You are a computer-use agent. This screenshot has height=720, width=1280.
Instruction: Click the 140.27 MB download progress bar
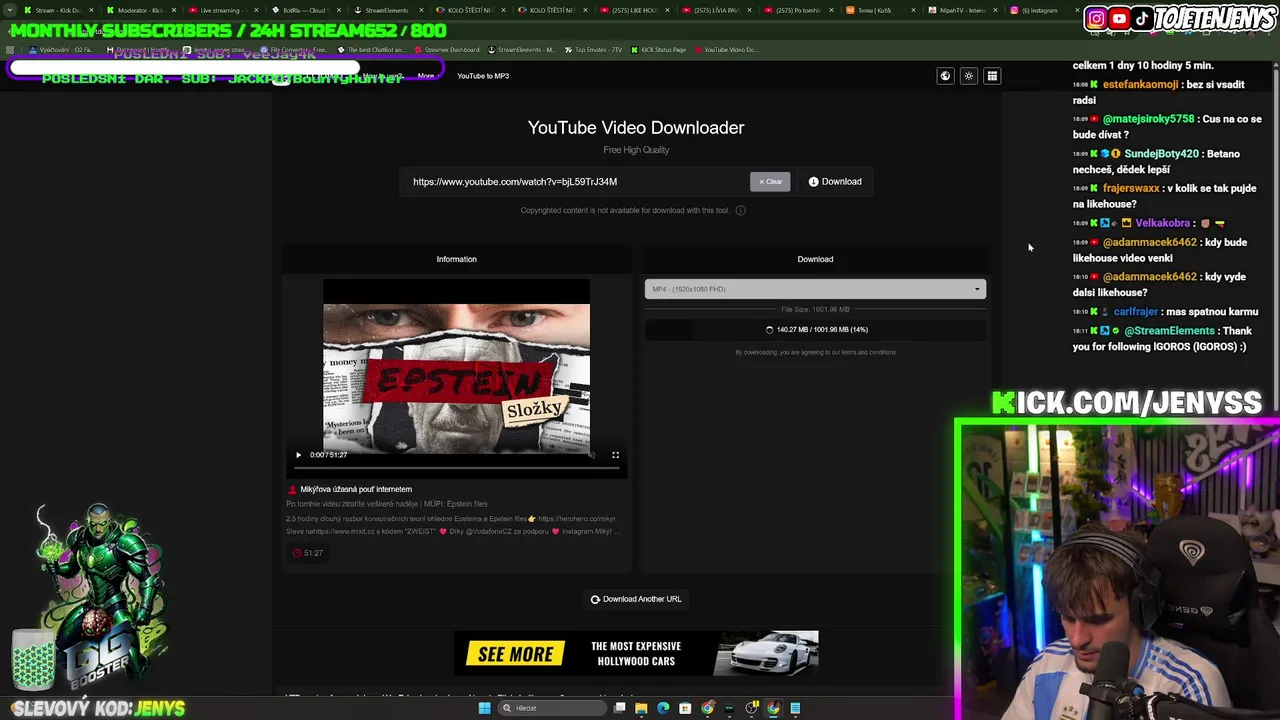tap(815, 329)
